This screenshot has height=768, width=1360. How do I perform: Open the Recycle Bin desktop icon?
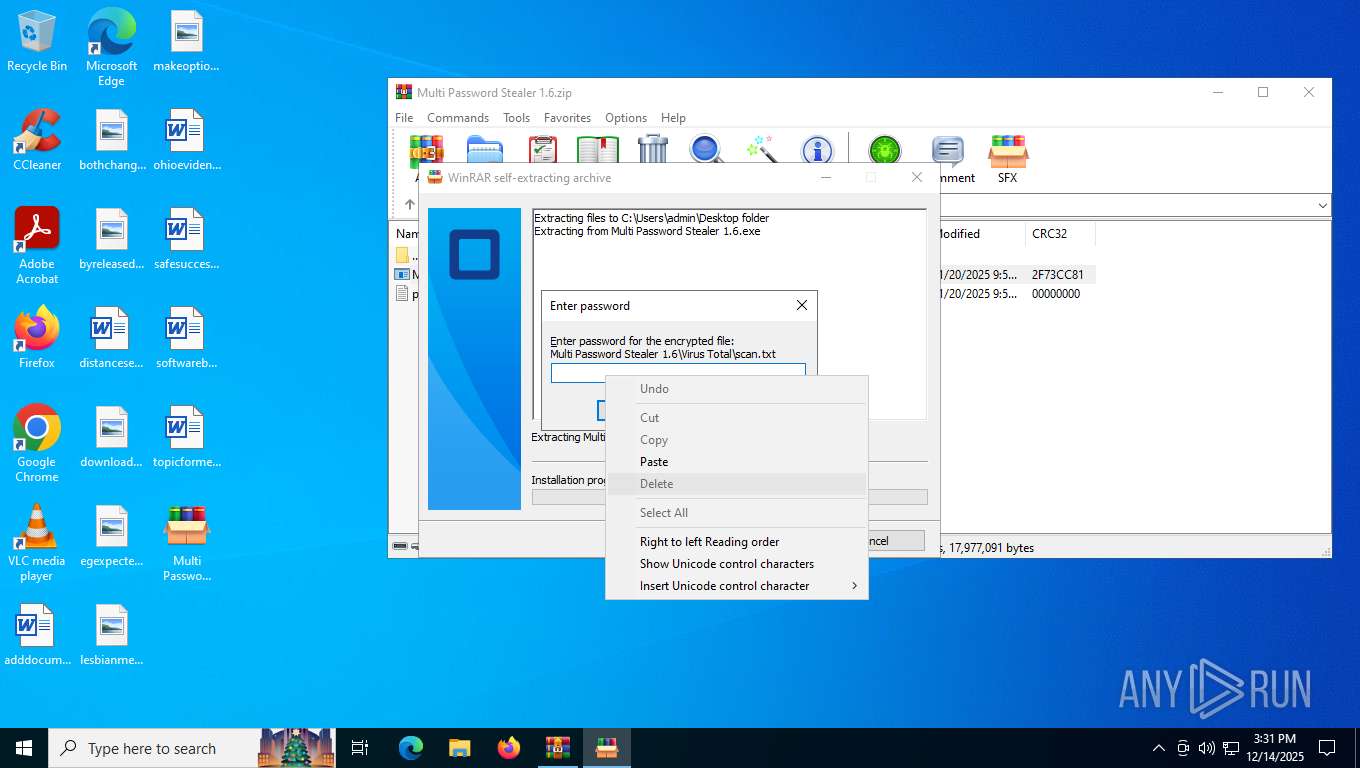pos(37,42)
